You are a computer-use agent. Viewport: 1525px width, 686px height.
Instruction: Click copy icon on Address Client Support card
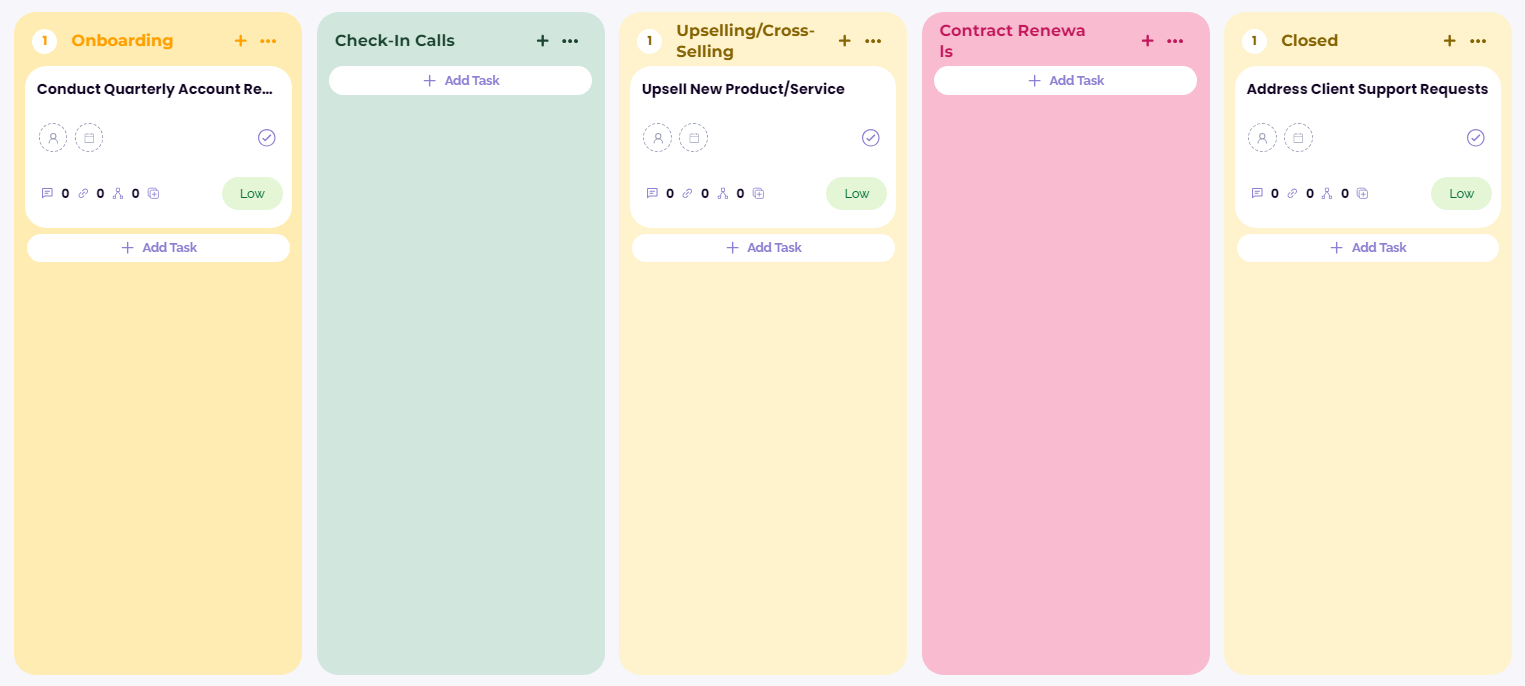pos(1363,194)
